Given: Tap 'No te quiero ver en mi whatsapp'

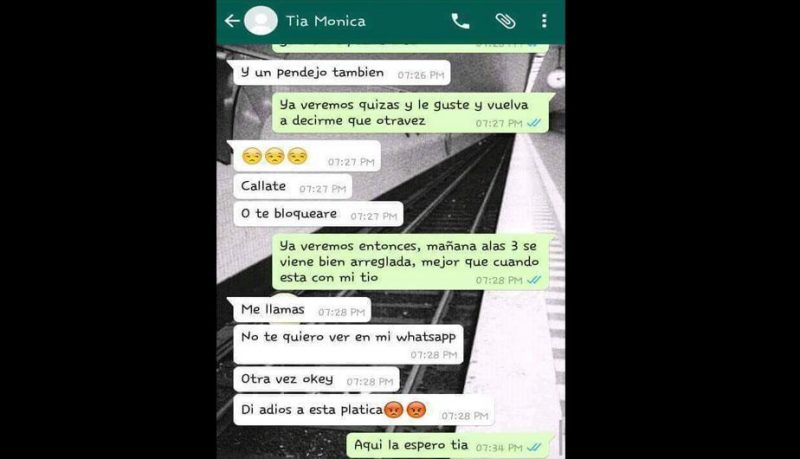Looking at the screenshot, I should 348,345.
